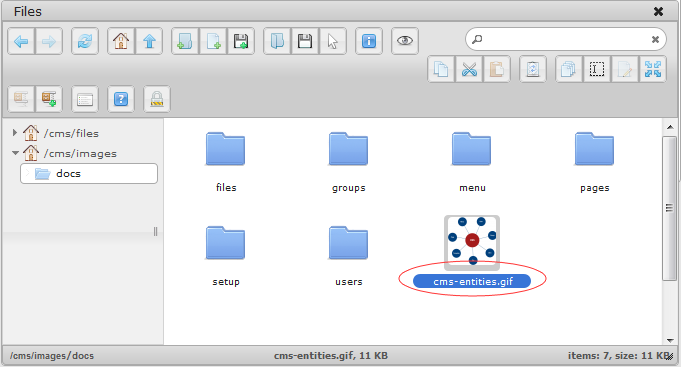Collapse the /cms/images tree node arrow
The height and width of the screenshot is (367, 681).
15,153
